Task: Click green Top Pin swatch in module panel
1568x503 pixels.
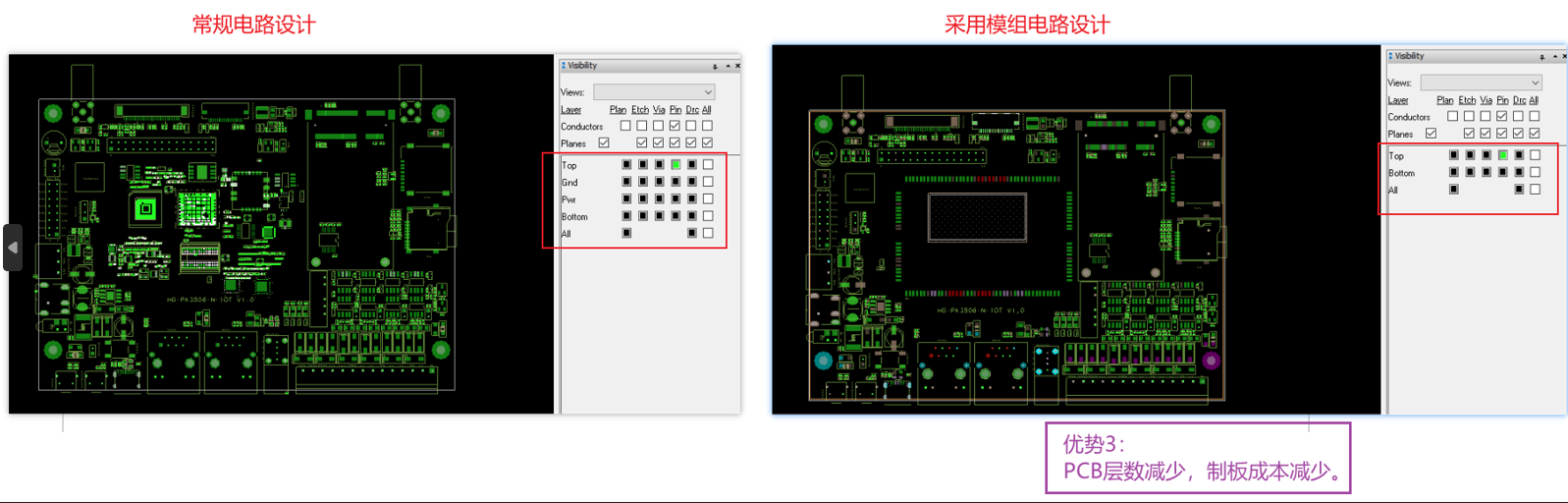Action: pyautogui.click(x=1502, y=155)
